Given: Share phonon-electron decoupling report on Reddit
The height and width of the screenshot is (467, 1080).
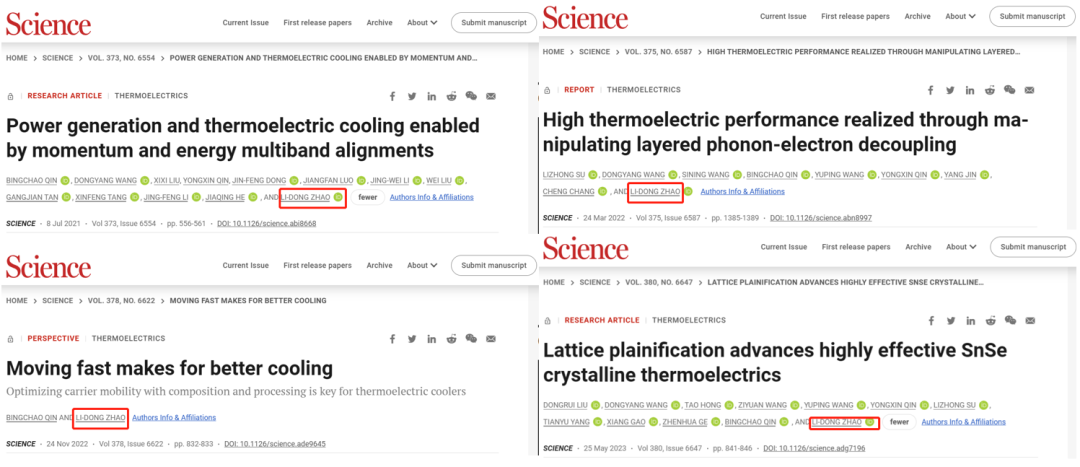Looking at the screenshot, I should (990, 90).
